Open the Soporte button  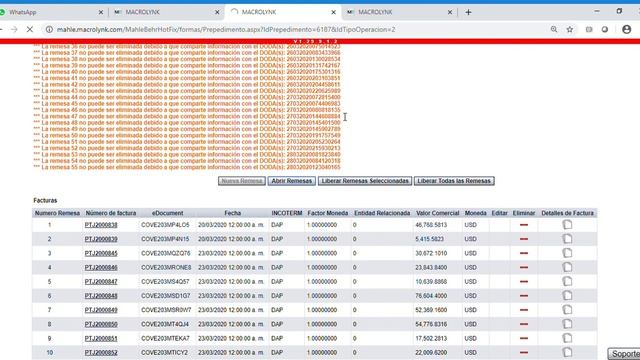click(x=624, y=354)
